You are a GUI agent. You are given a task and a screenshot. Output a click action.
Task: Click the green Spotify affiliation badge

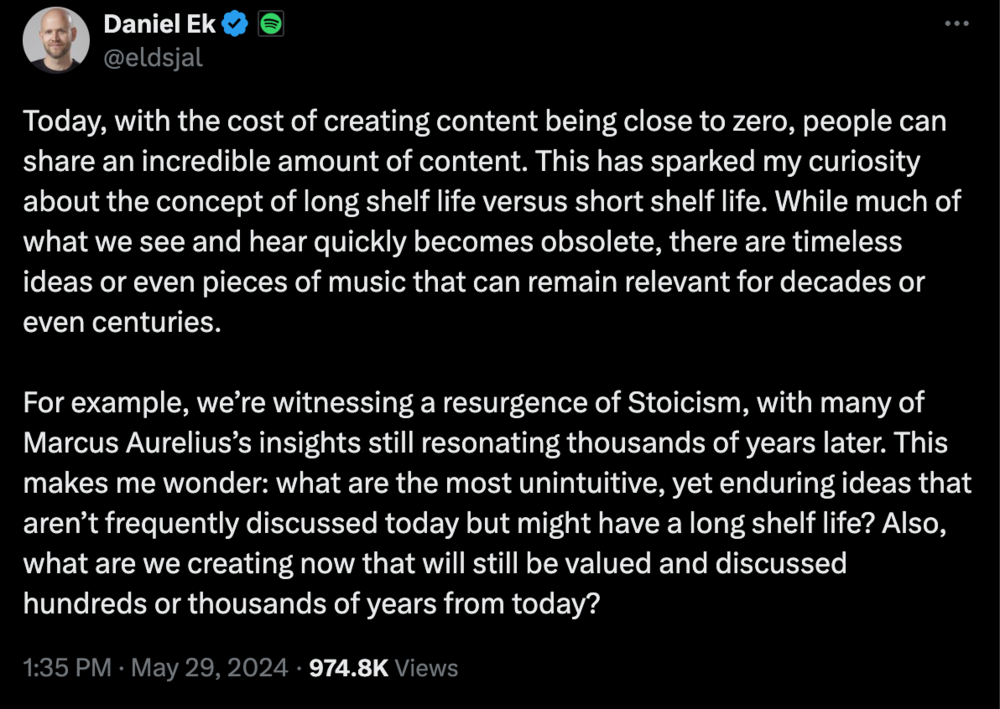(270, 26)
